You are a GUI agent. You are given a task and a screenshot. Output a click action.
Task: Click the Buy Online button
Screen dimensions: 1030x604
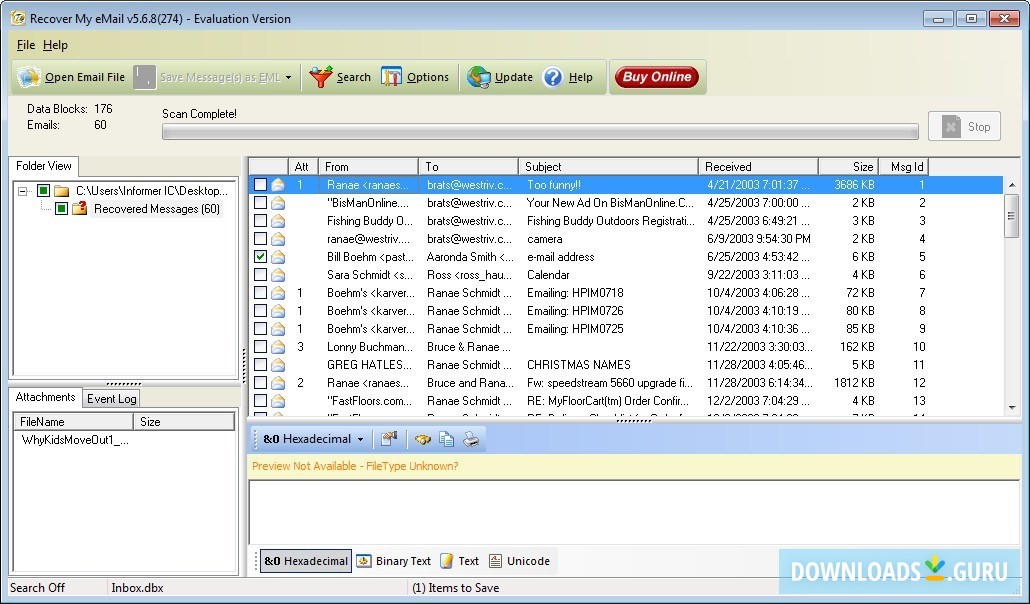656,77
